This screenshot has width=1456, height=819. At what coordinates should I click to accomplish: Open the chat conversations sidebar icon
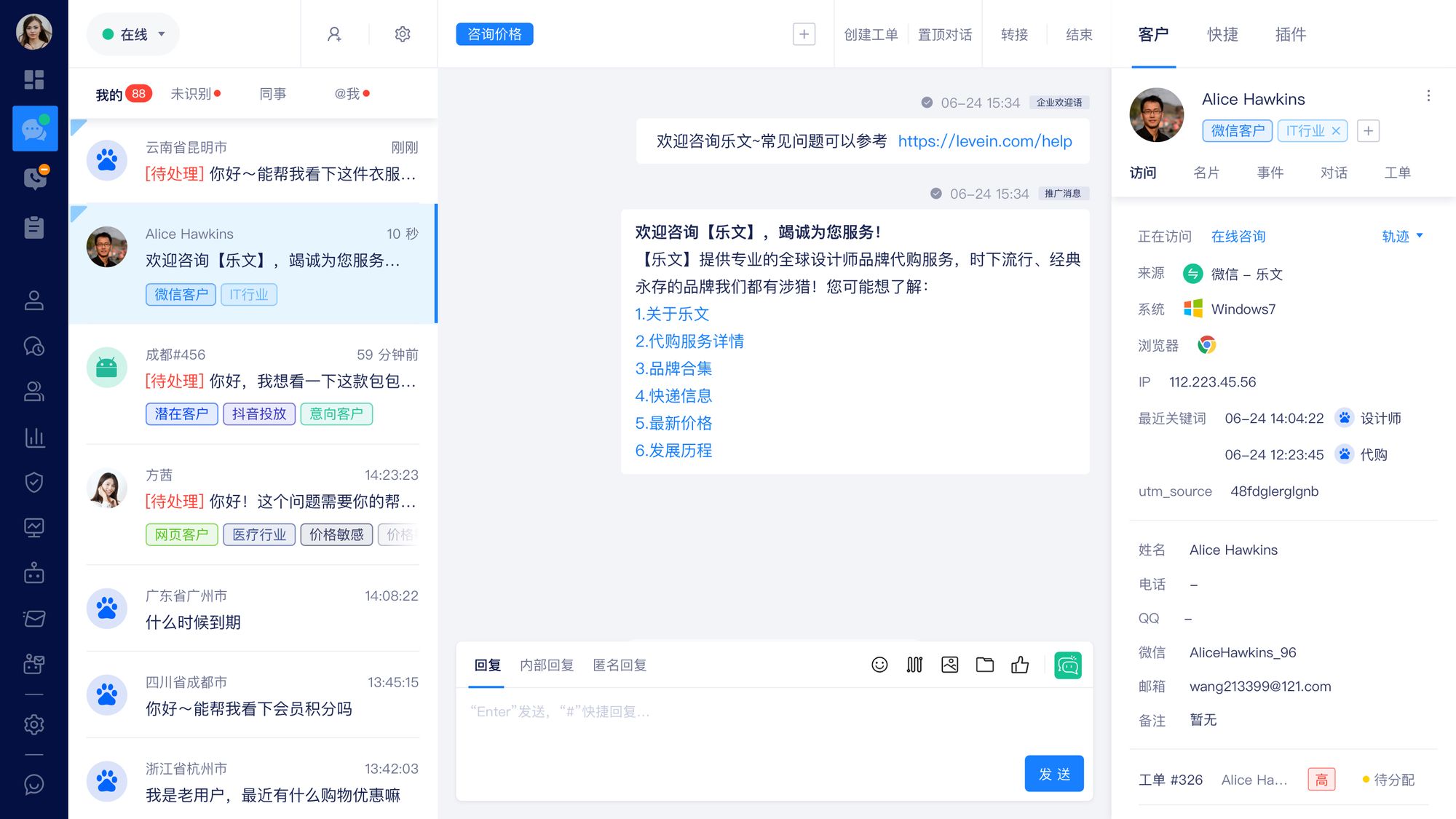35,129
